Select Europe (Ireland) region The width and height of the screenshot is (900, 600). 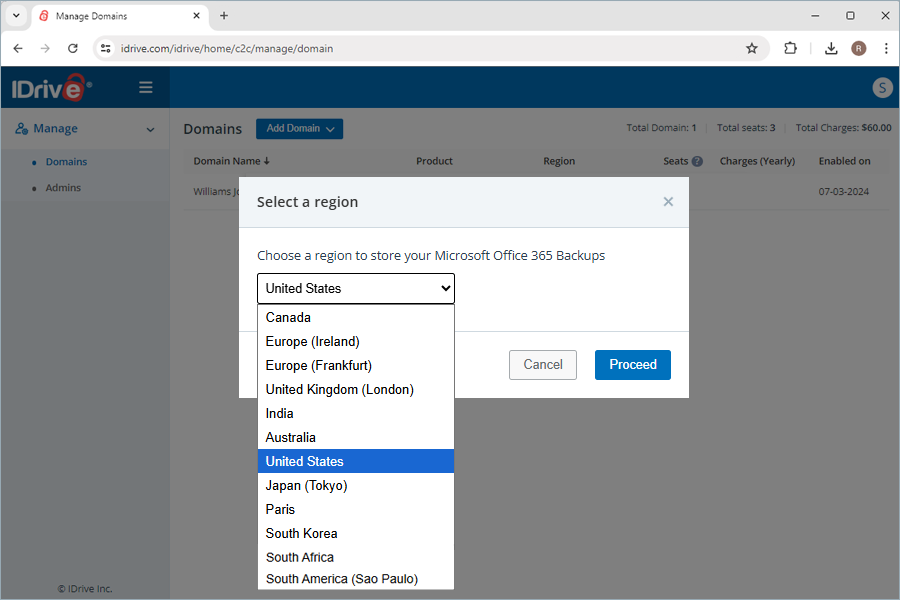pyautogui.click(x=356, y=341)
